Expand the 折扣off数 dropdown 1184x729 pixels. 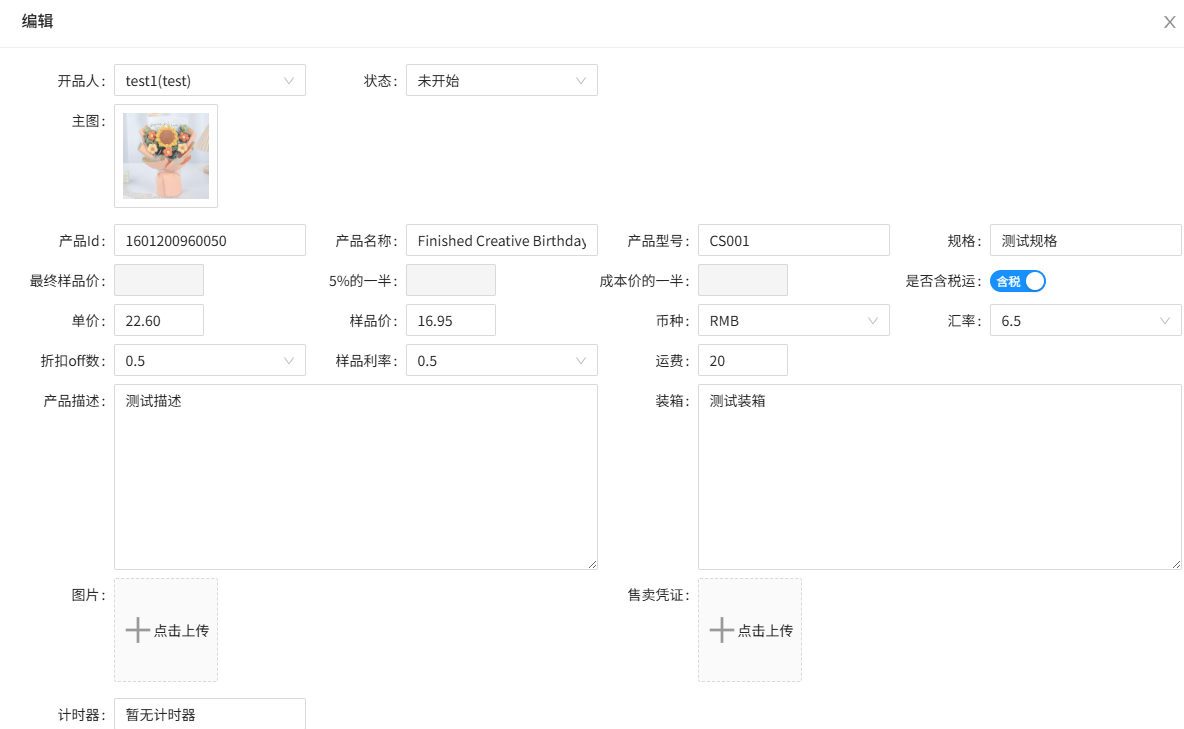coord(210,360)
